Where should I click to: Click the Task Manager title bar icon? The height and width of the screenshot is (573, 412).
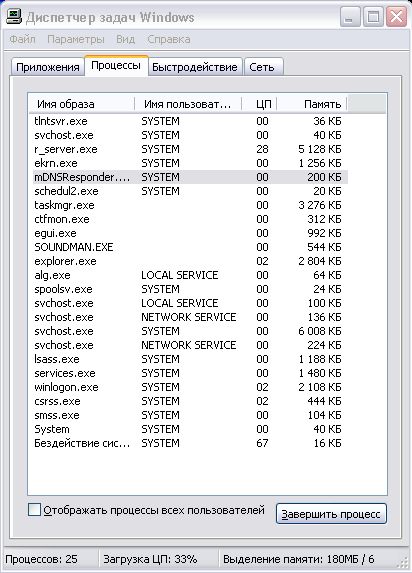coord(14,17)
